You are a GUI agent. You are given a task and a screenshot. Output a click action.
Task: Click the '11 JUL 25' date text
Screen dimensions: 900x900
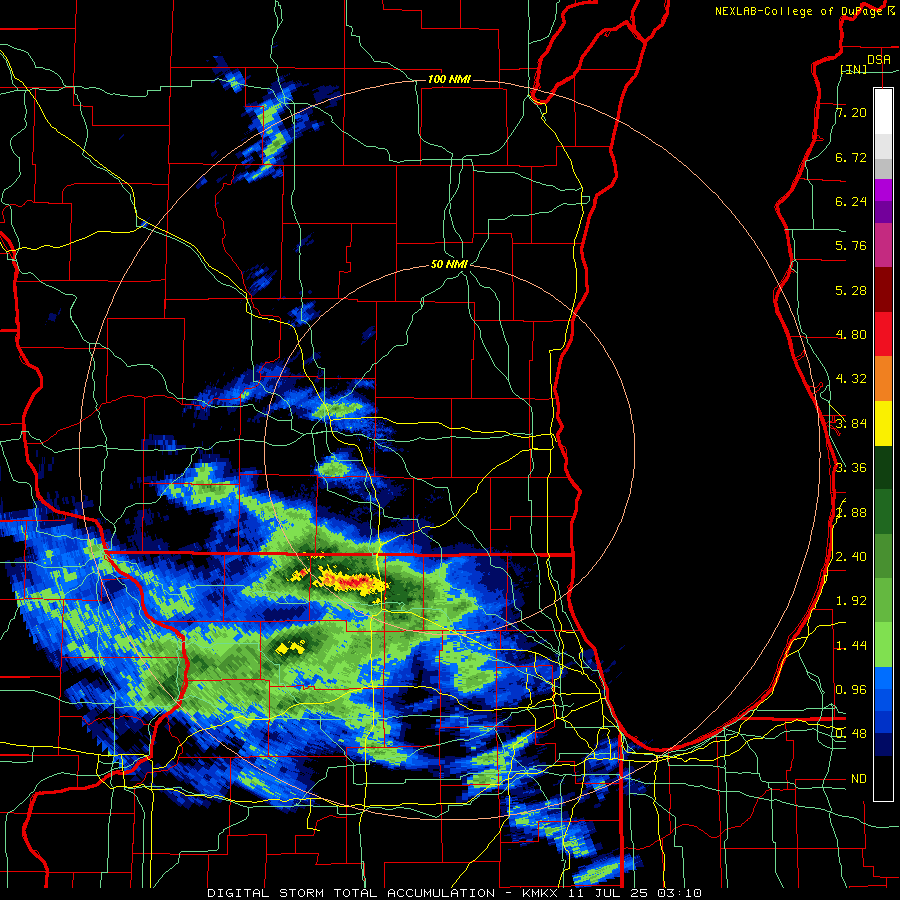point(608,893)
